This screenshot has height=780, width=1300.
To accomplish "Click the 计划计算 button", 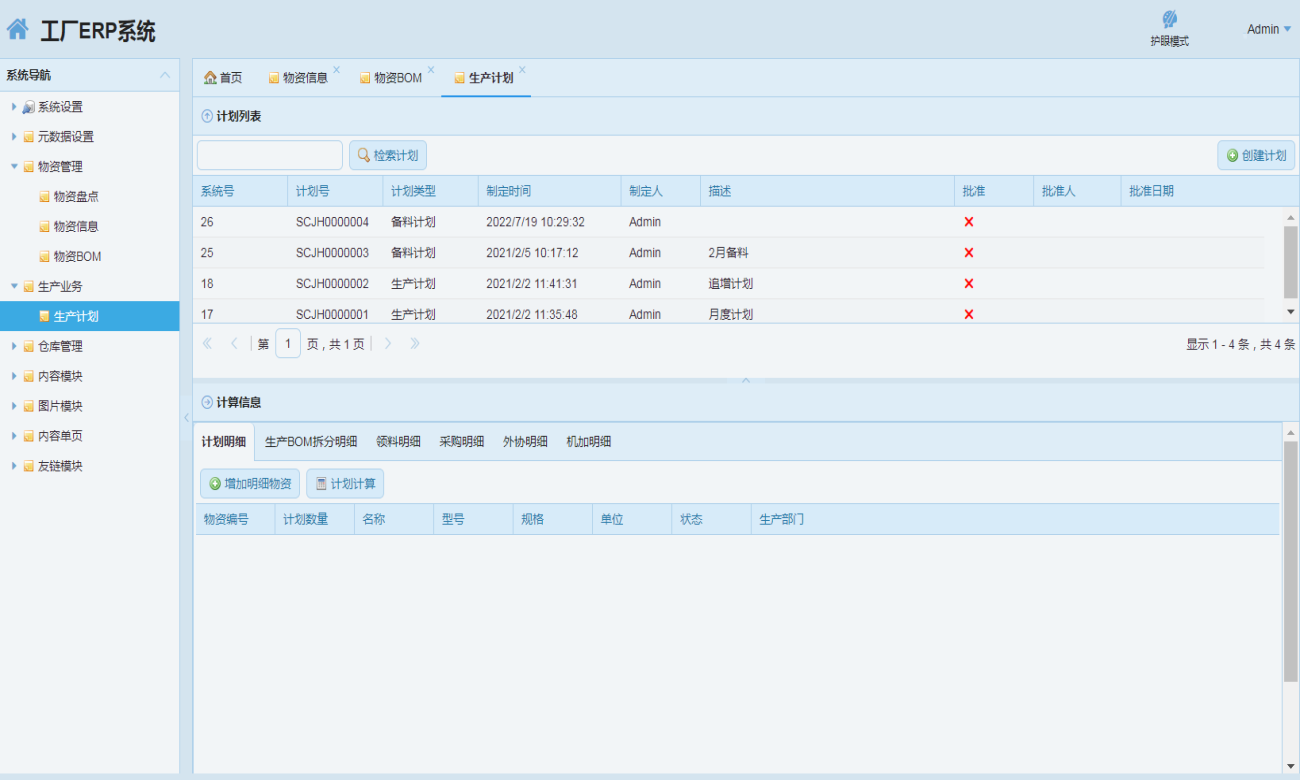I will (345, 484).
